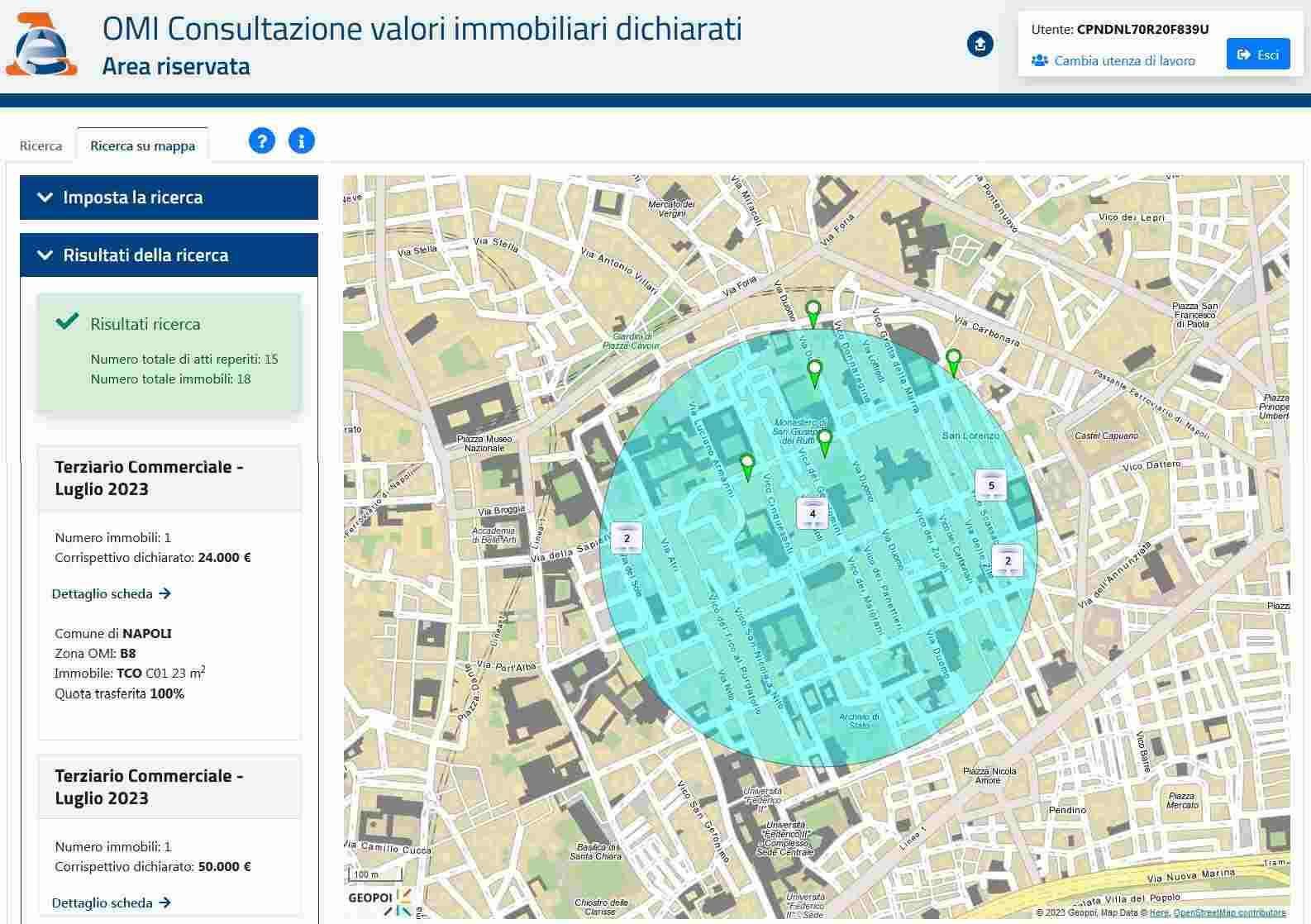This screenshot has width=1311, height=924.
Task: Click the cluster marker on Via della Sapienza
Action: coord(627,538)
